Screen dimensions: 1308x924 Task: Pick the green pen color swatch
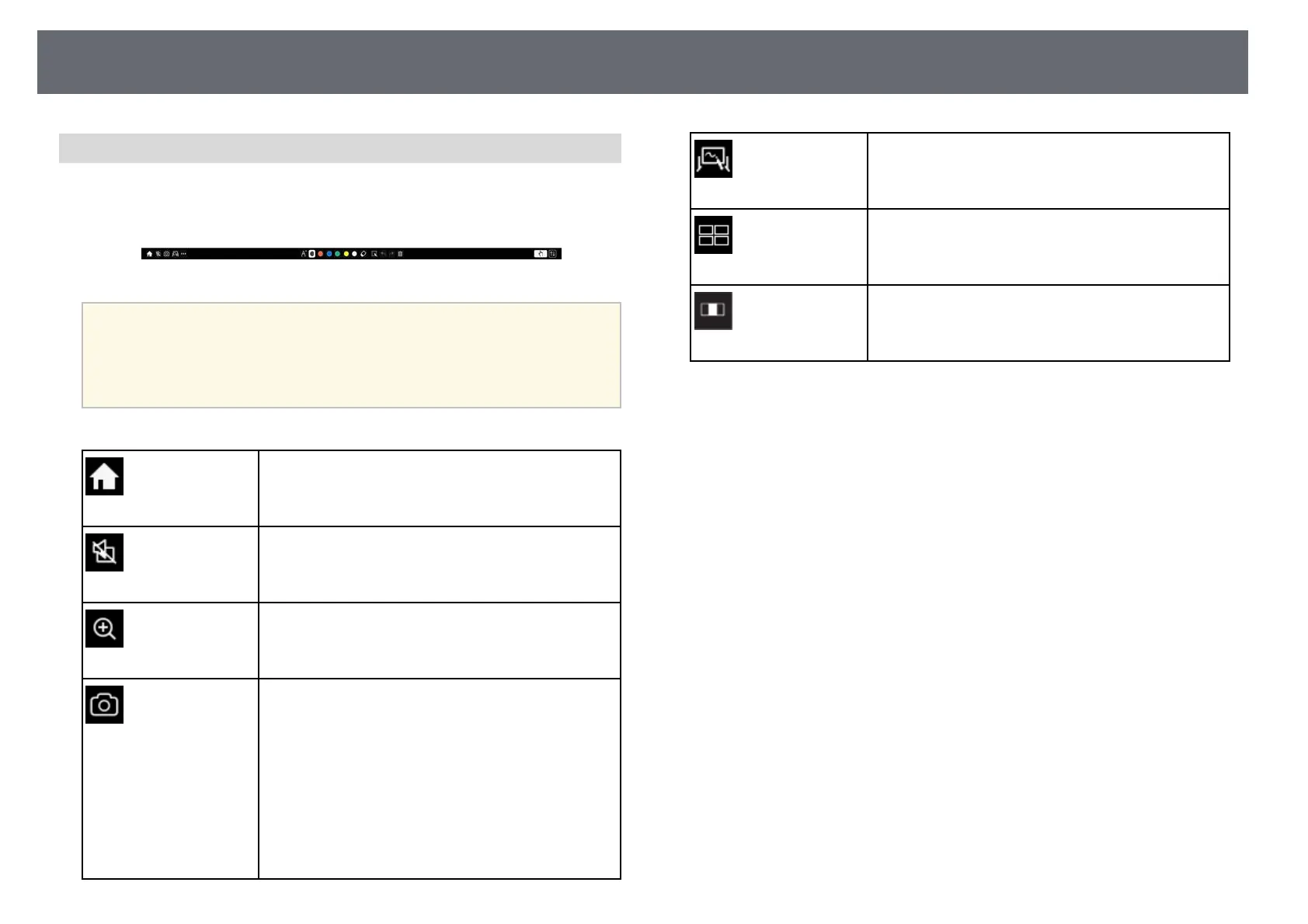point(337,254)
